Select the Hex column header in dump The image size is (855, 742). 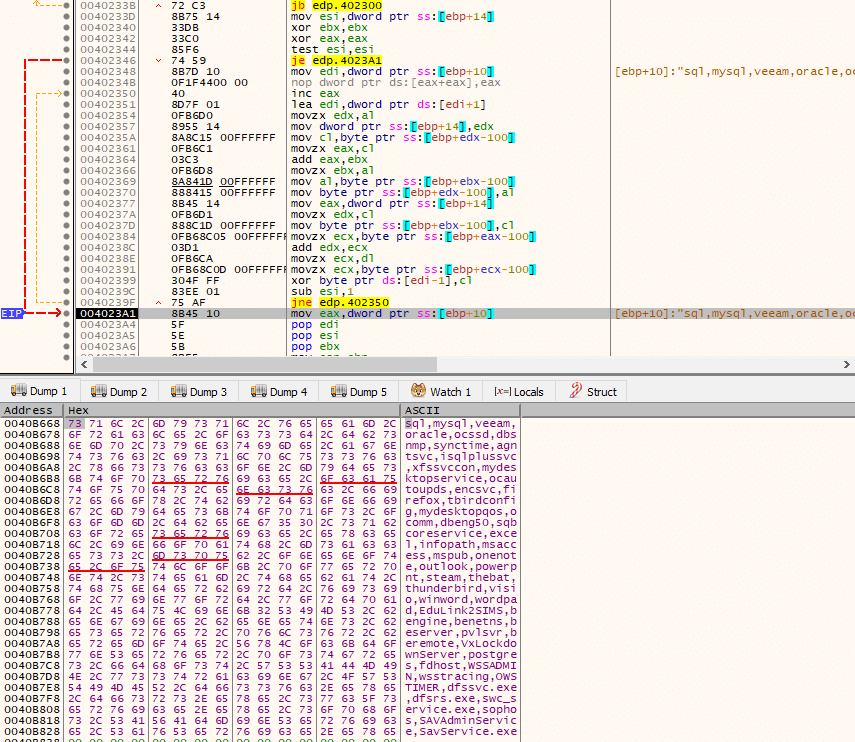[x=232, y=410]
